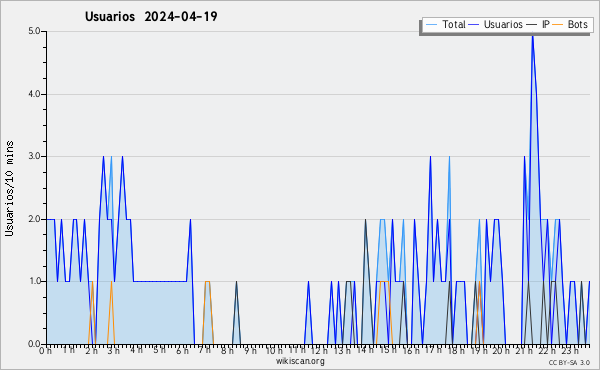Click the '6 h' x-axis label
Screen dimensions: 600x370
183,350
